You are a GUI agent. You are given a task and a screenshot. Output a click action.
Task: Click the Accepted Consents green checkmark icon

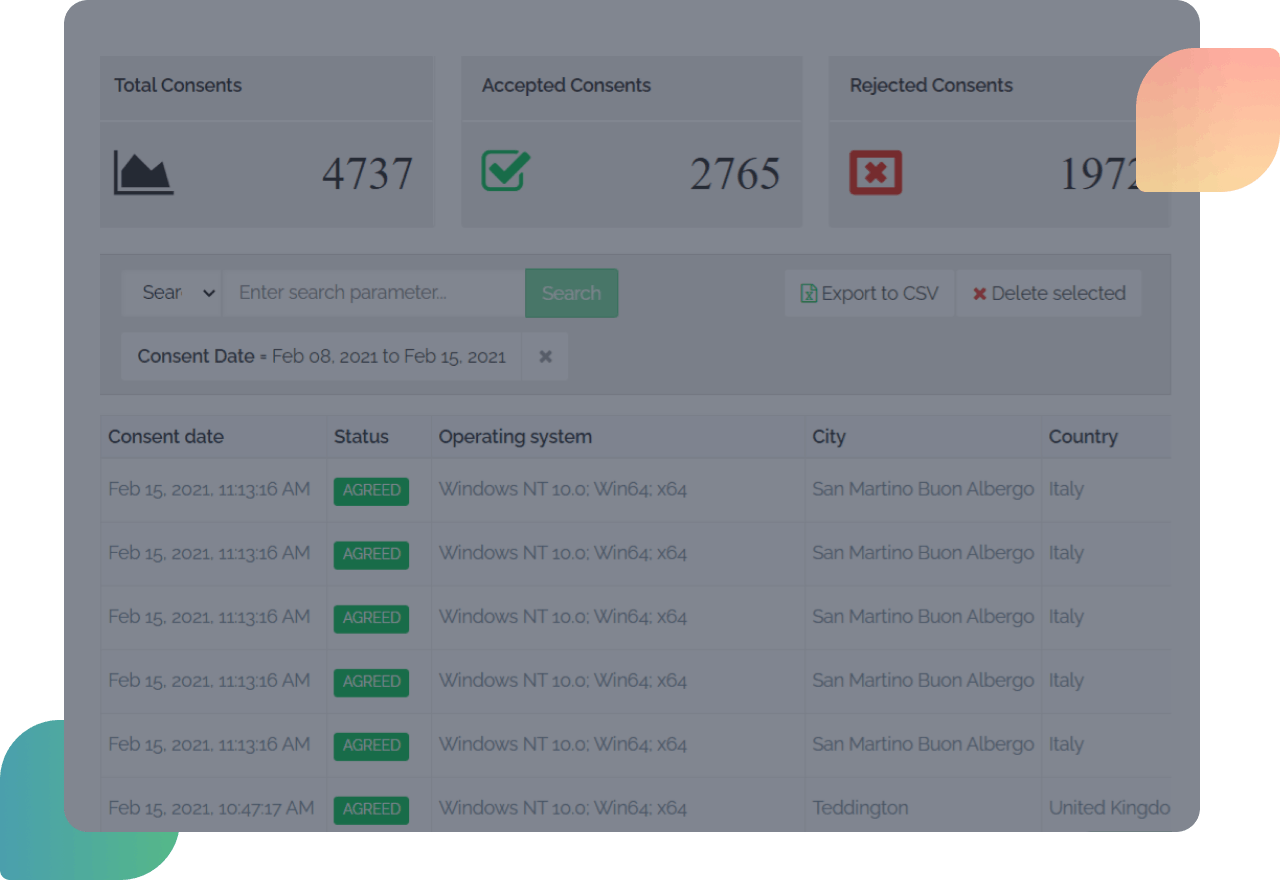point(506,171)
